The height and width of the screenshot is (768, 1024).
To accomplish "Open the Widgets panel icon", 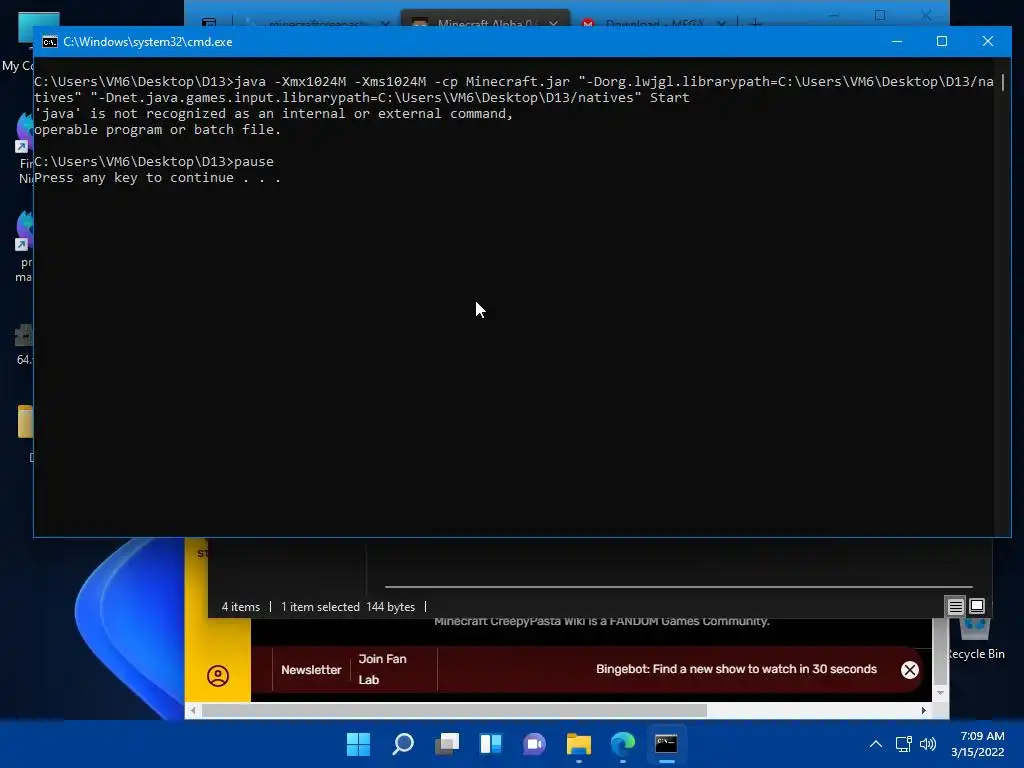I will tap(490, 744).
